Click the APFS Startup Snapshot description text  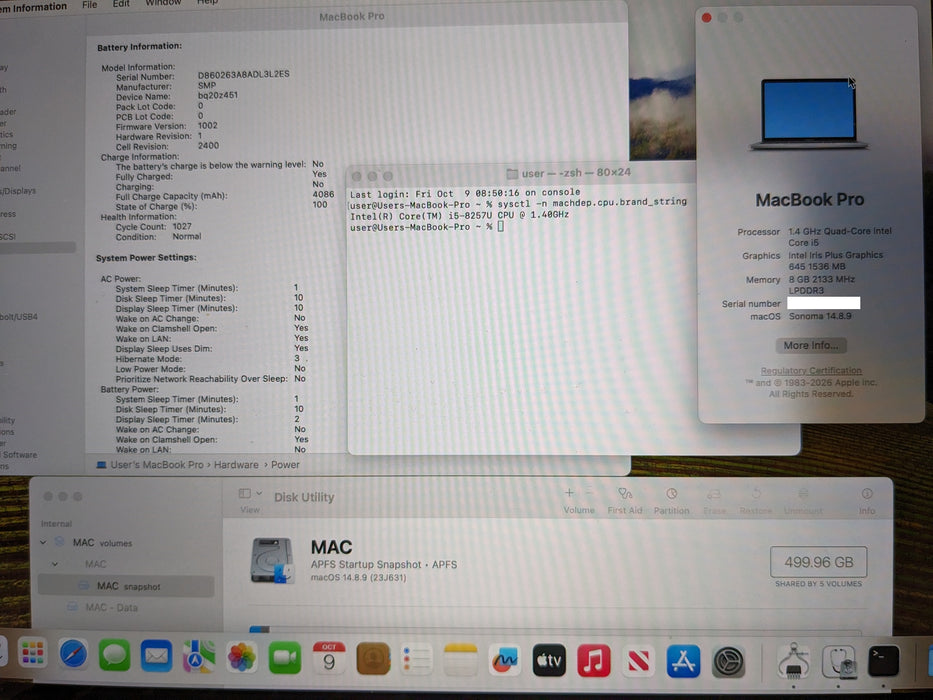(384, 564)
